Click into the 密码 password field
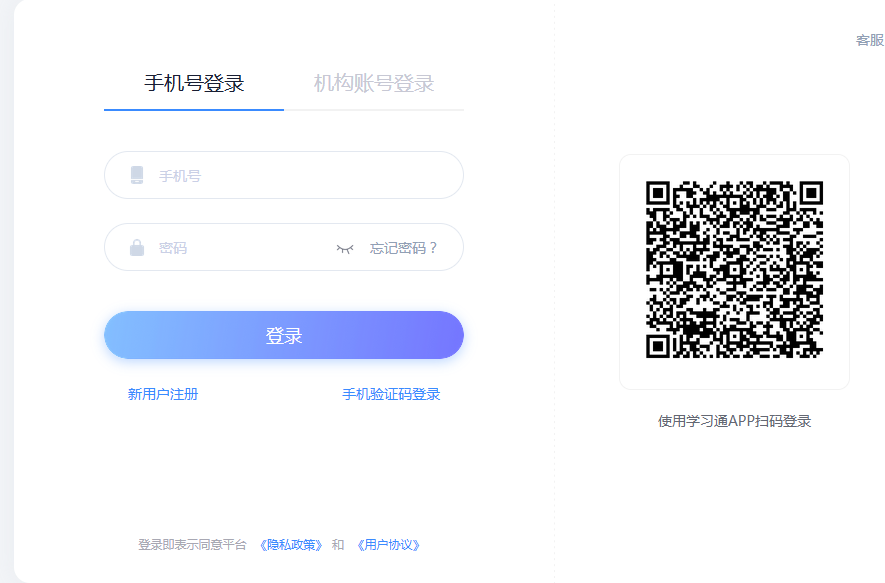This screenshot has width=885, height=583. [240, 248]
